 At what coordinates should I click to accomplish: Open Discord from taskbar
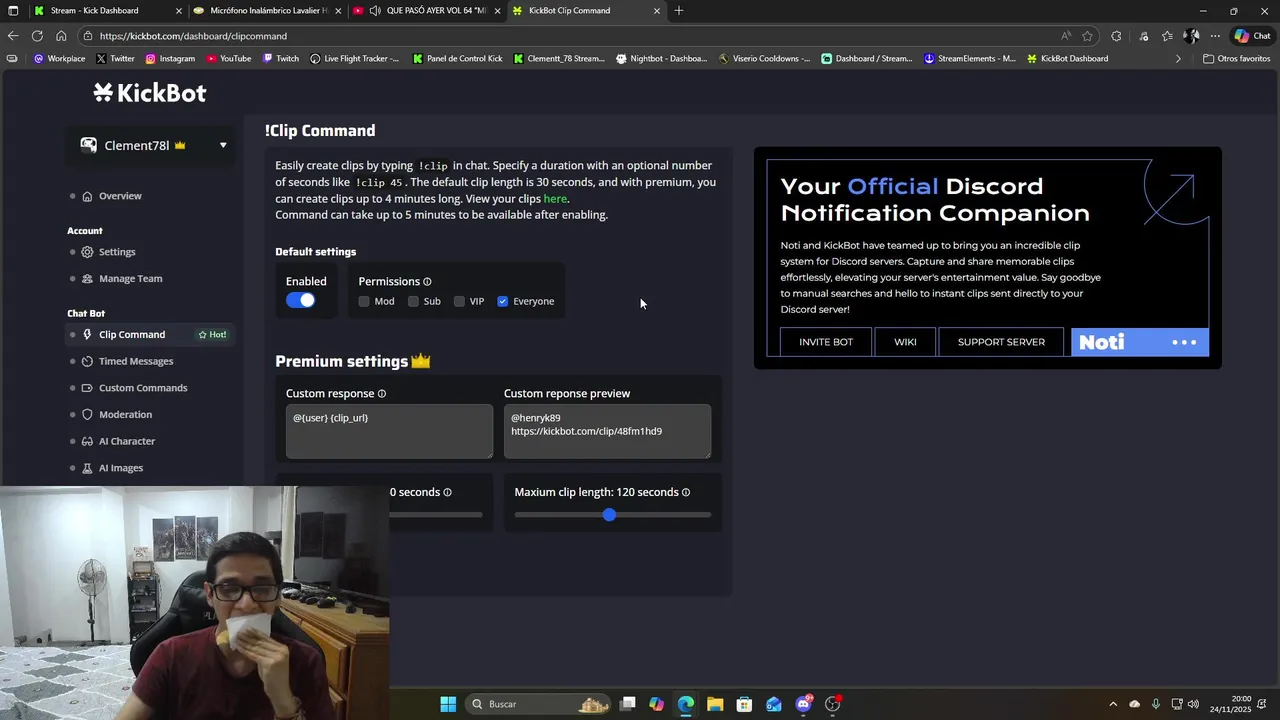(803, 704)
